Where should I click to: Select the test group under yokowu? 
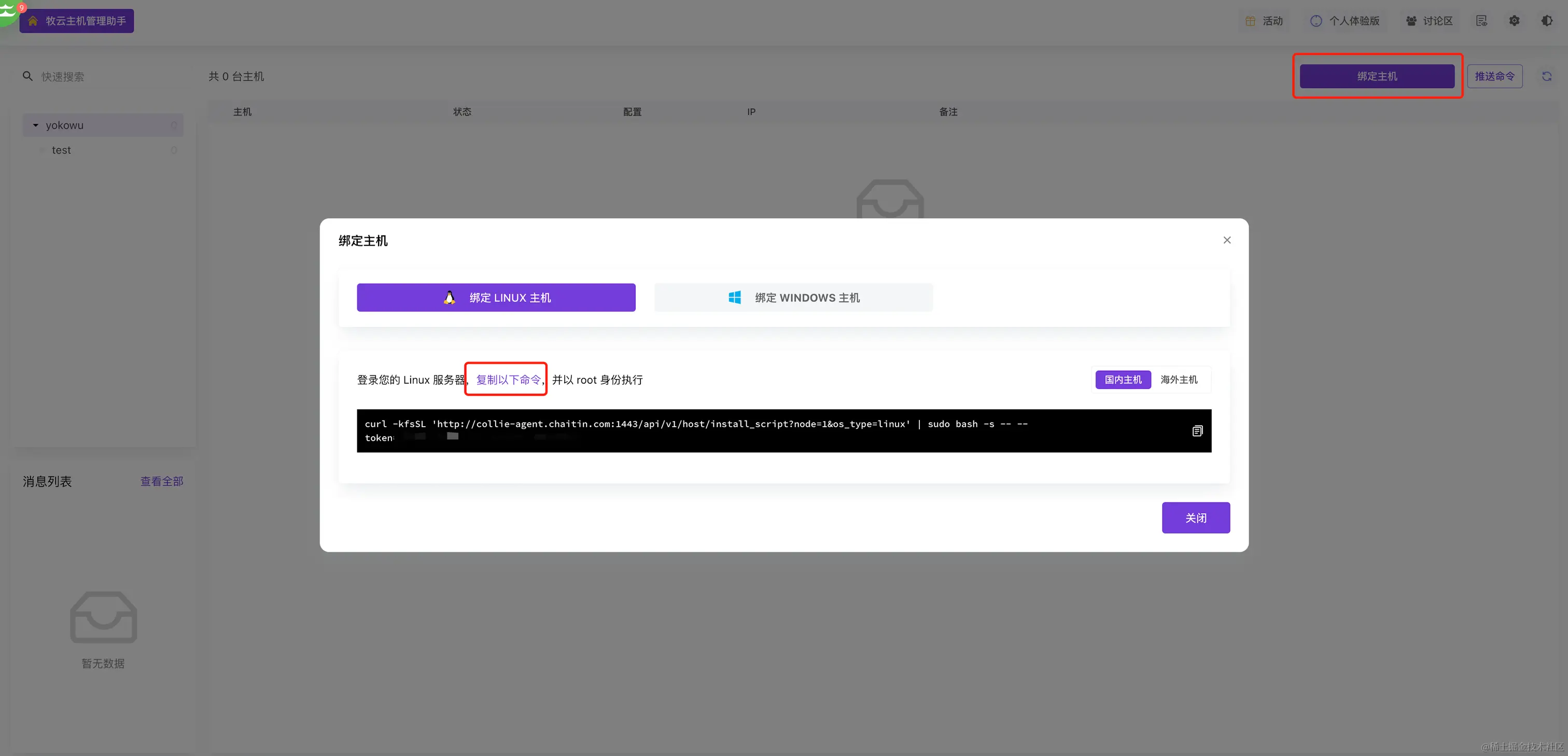coord(61,150)
